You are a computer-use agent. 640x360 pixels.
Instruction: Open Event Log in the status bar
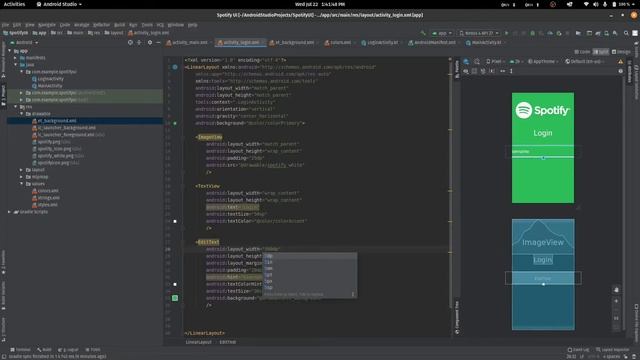578,350
